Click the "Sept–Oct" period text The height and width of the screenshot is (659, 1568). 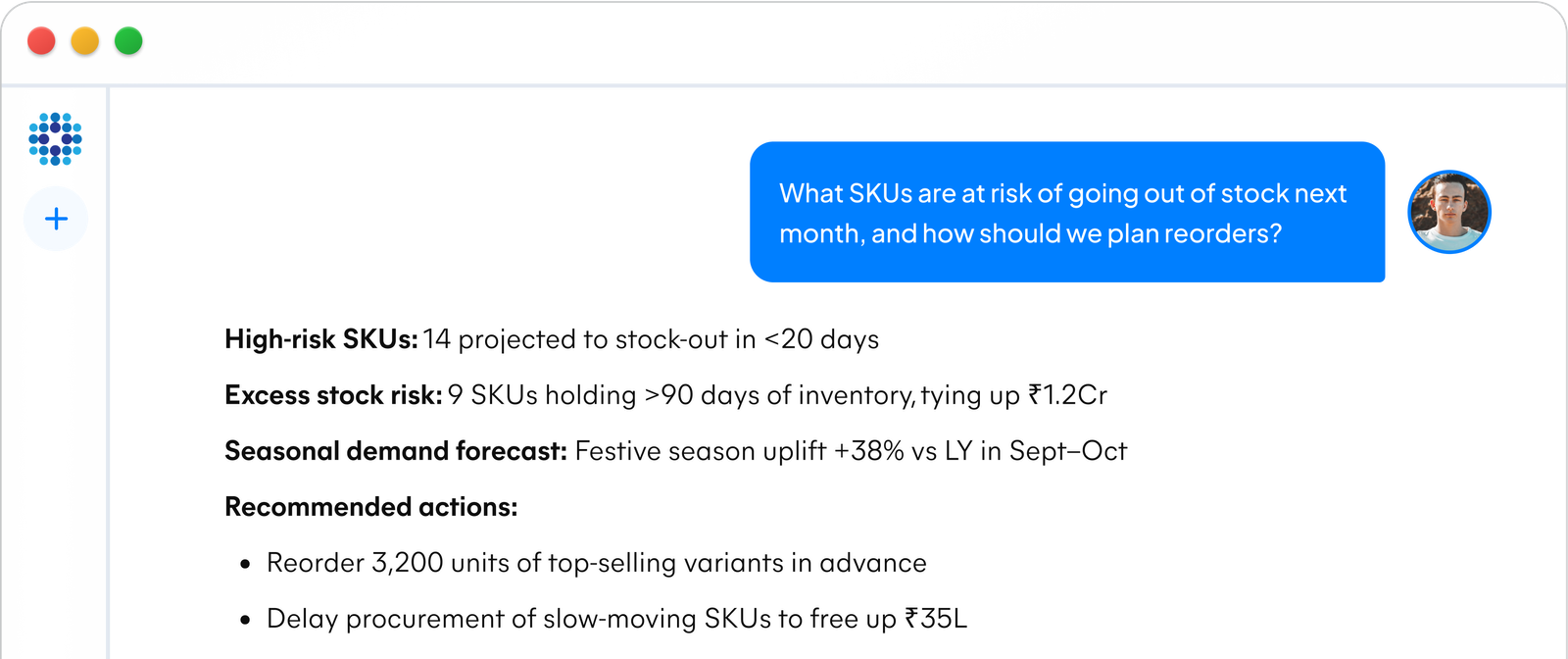[x=1068, y=451]
